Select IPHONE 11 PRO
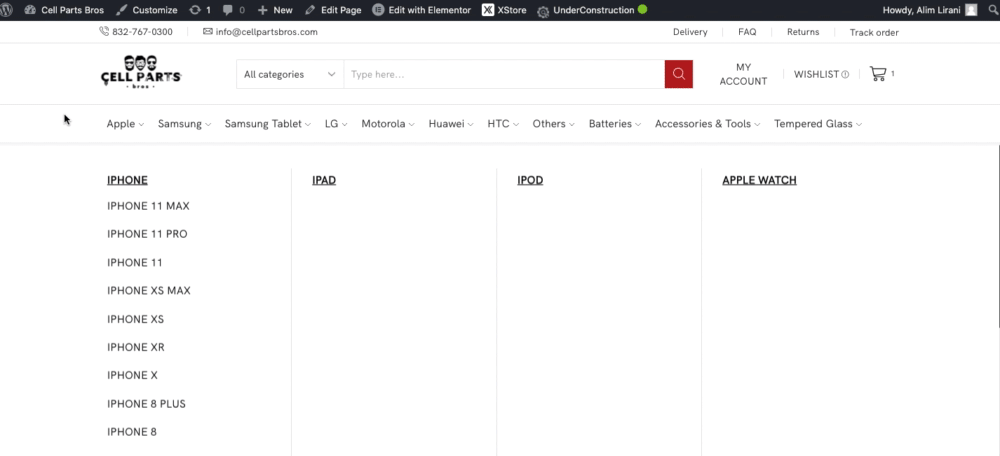Image resolution: width=1000 pixels, height=456 pixels. tap(147, 234)
